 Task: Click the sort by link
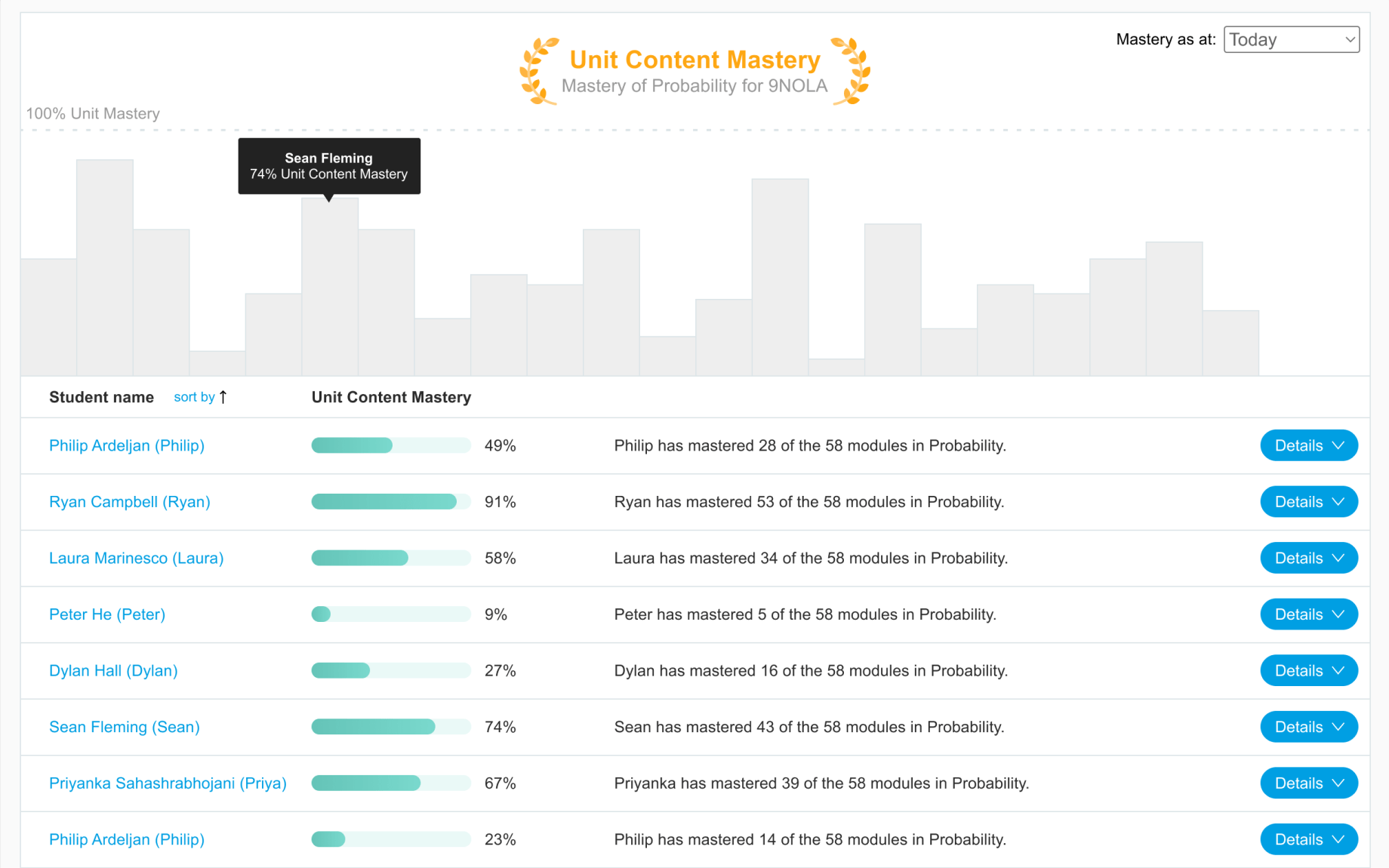pos(194,397)
